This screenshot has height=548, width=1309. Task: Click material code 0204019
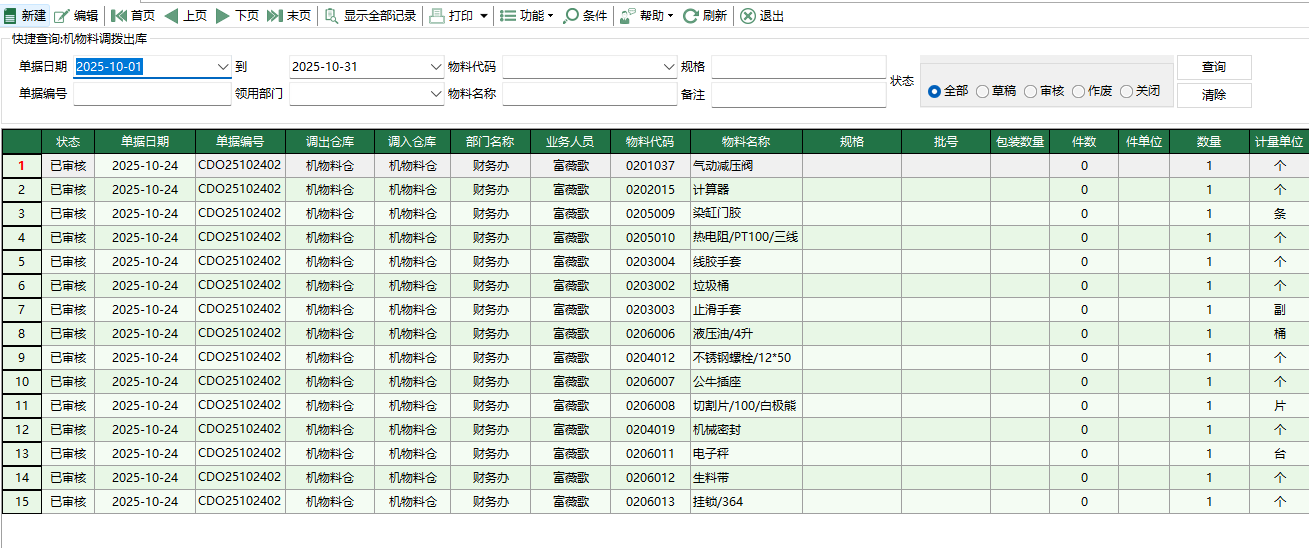[x=650, y=430]
